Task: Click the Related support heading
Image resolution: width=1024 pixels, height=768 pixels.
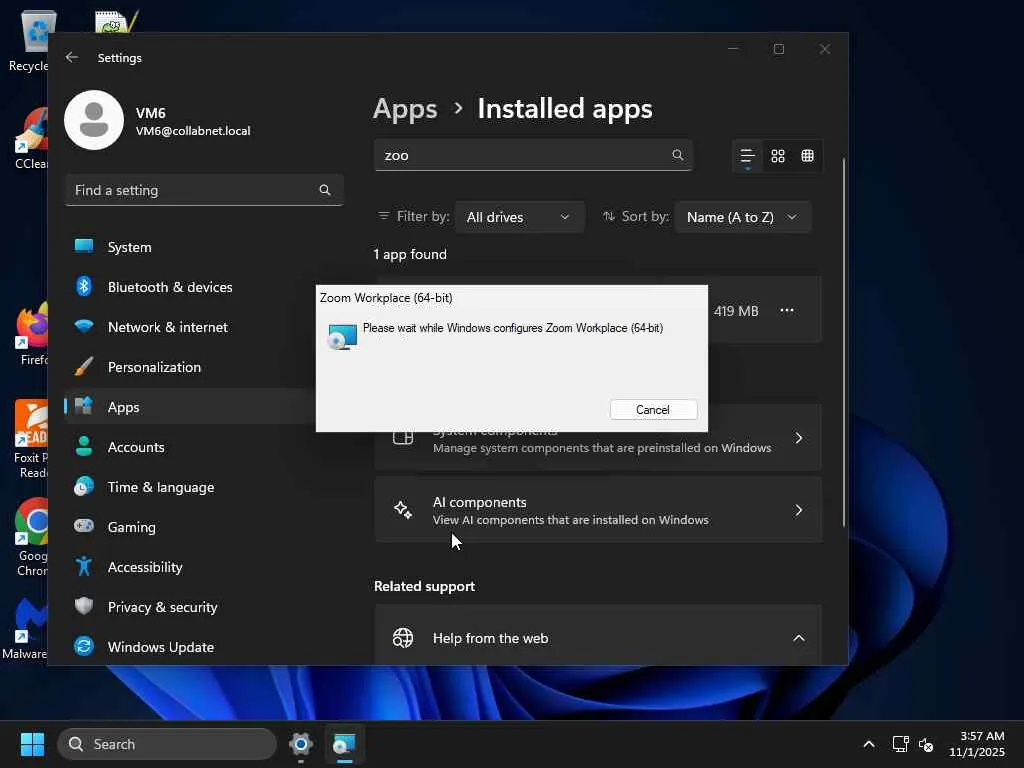Action: pos(424,586)
